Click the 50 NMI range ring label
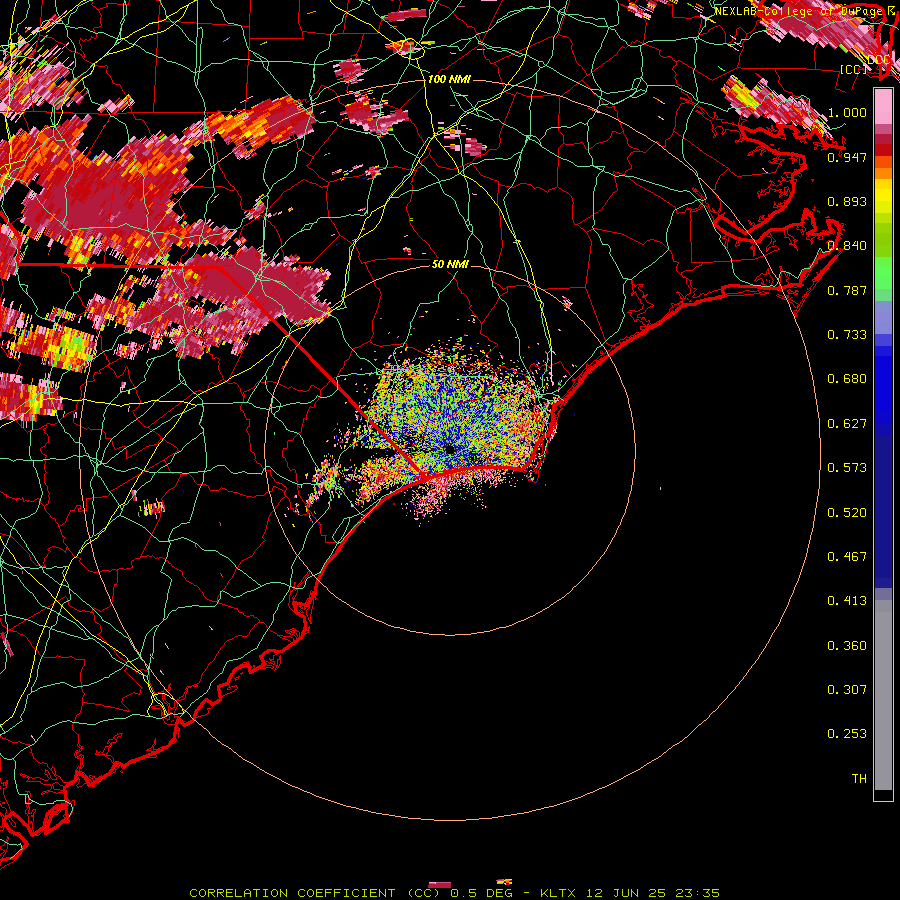 [x=450, y=264]
